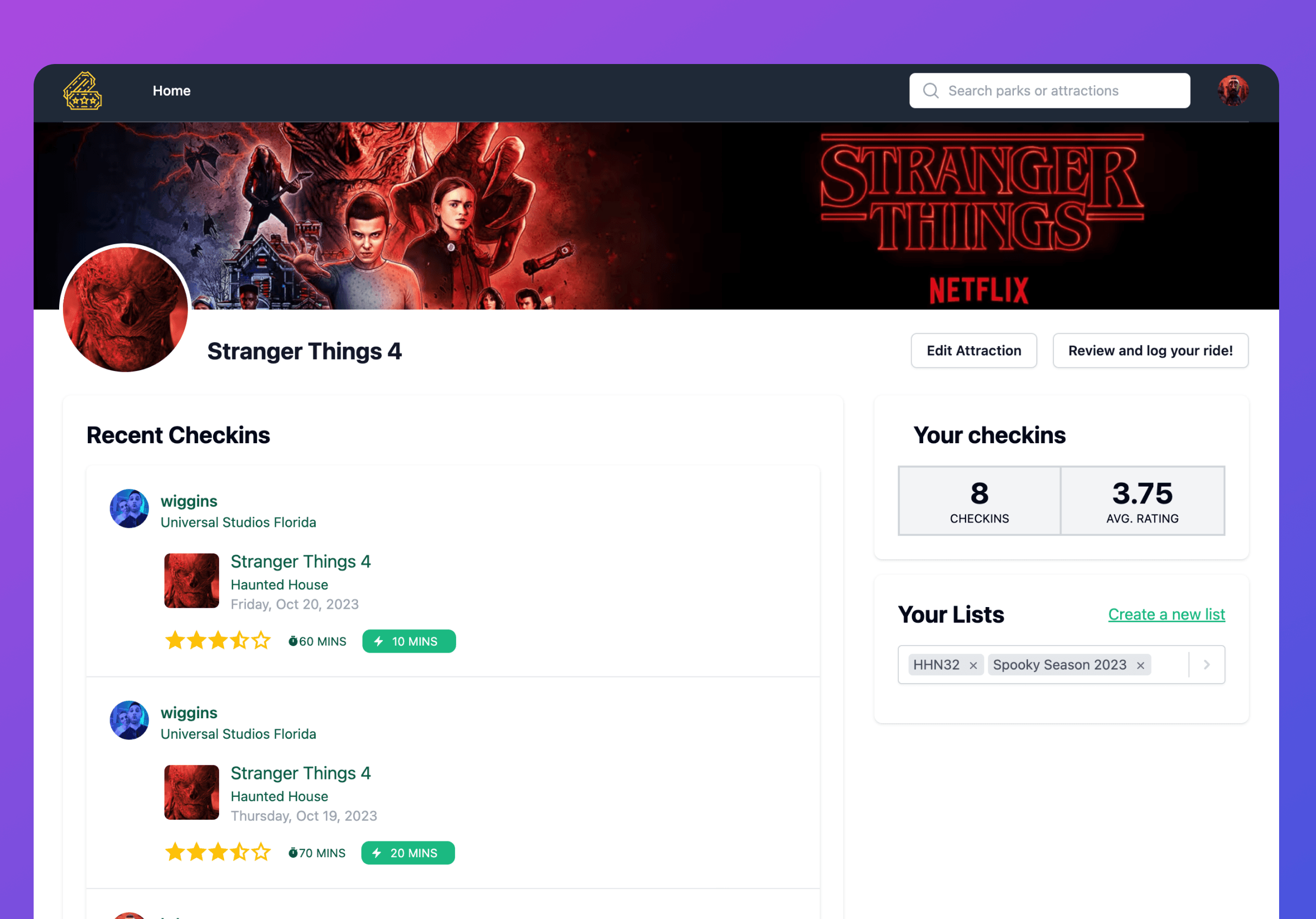This screenshot has width=1316, height=919.
Task: Open wiggins avatar on Oct 20 checkin
Action: point(129,508)
